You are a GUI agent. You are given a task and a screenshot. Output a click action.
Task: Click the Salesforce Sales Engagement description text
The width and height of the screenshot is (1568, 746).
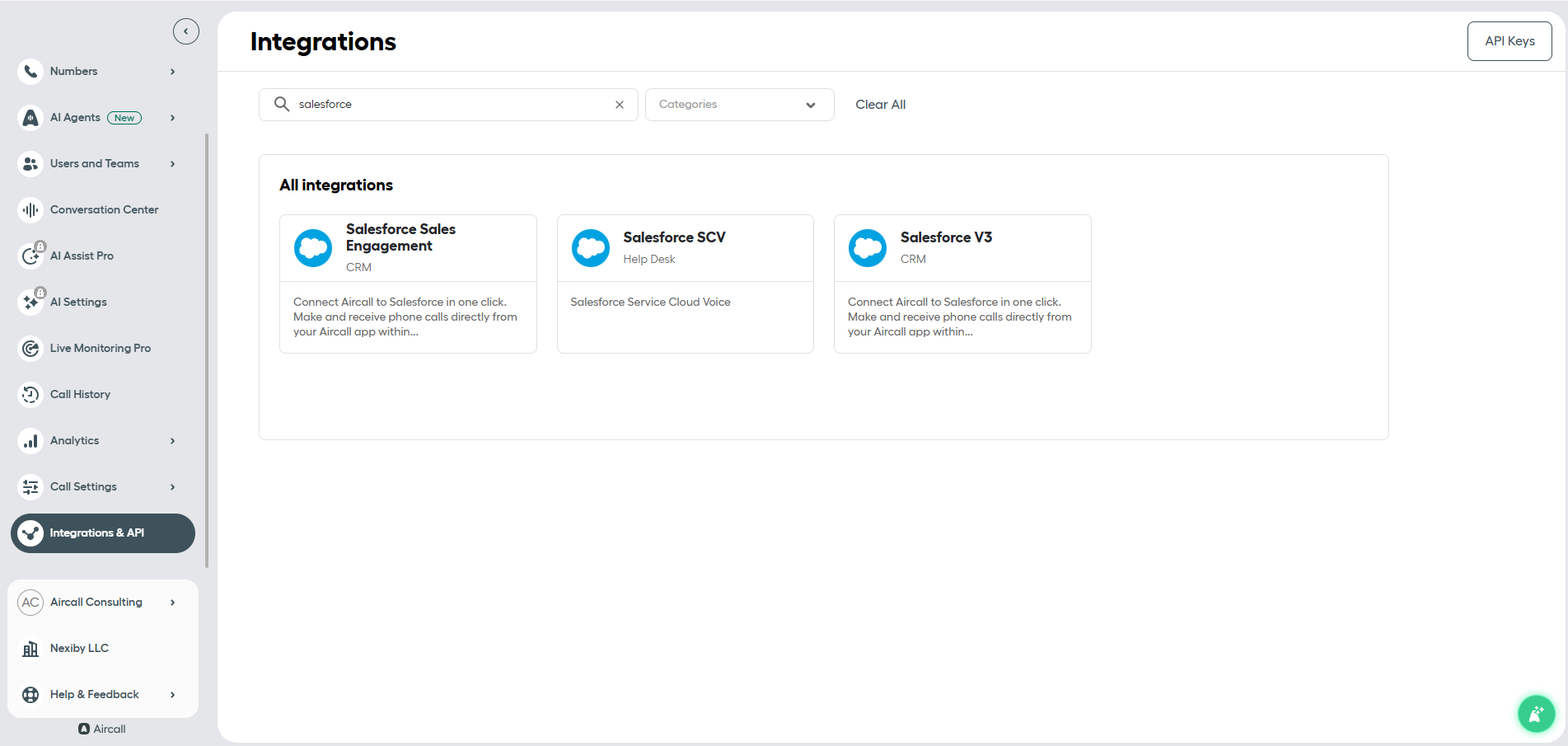coord(405,317)
